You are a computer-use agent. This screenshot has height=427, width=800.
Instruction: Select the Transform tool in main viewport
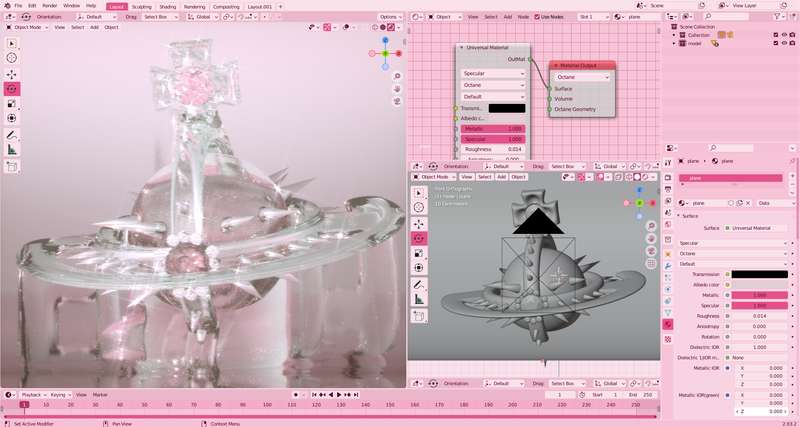click(12, 118)
